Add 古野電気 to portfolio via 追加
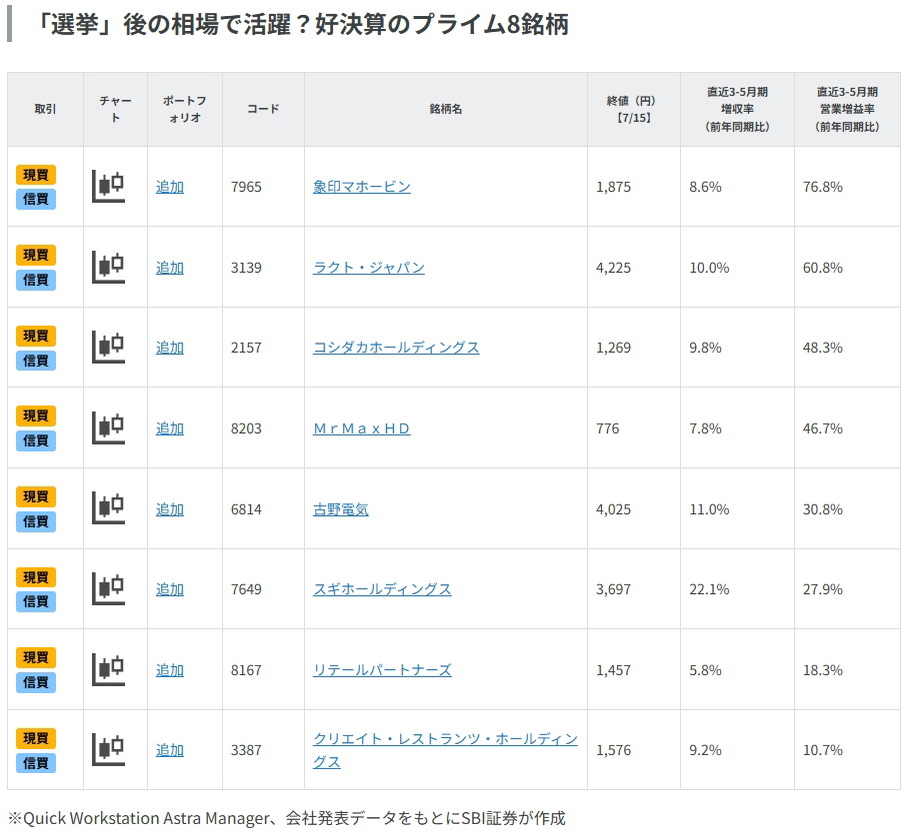 point(170,509)
